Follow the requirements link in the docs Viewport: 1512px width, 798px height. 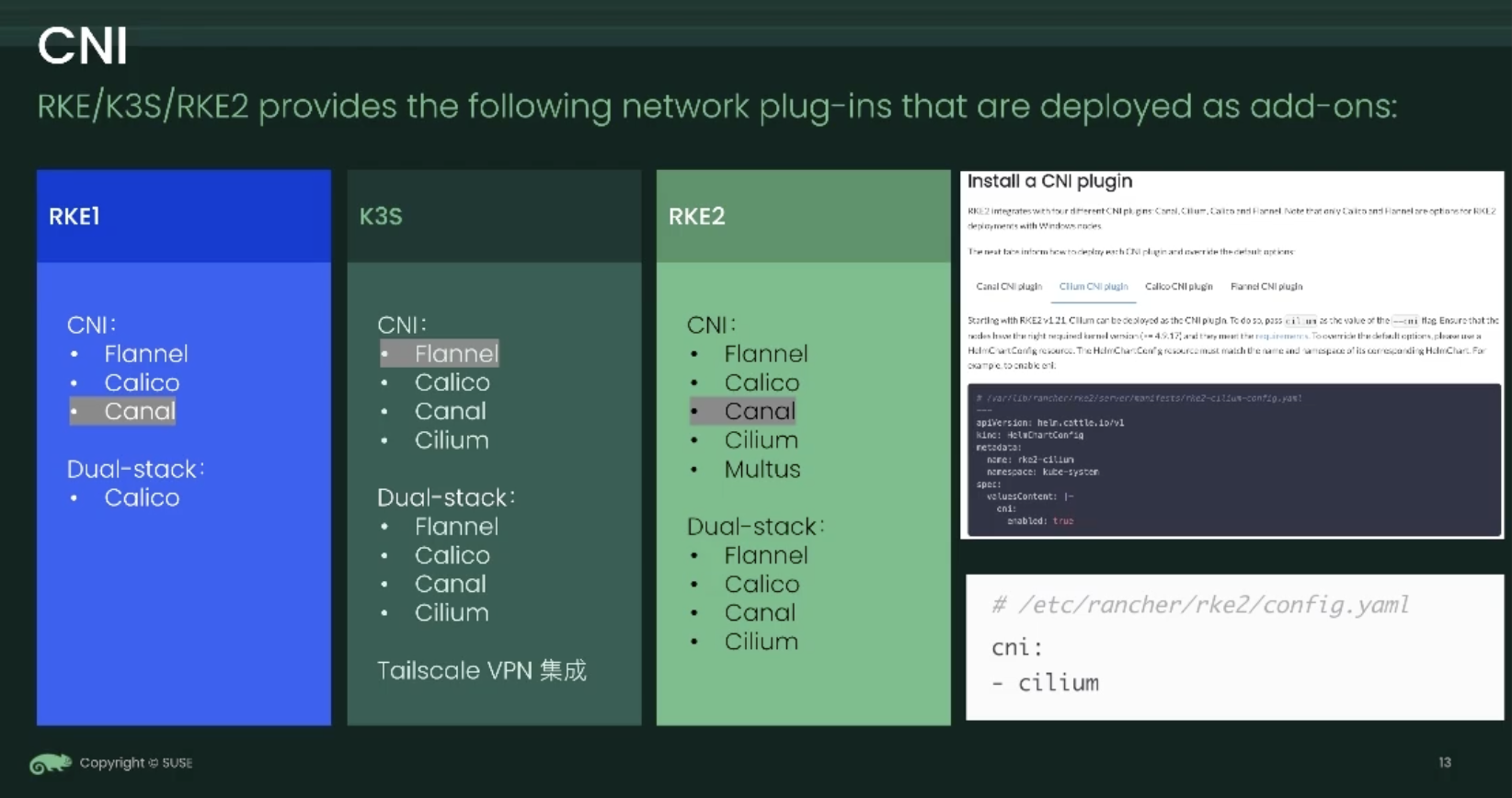1280,336
